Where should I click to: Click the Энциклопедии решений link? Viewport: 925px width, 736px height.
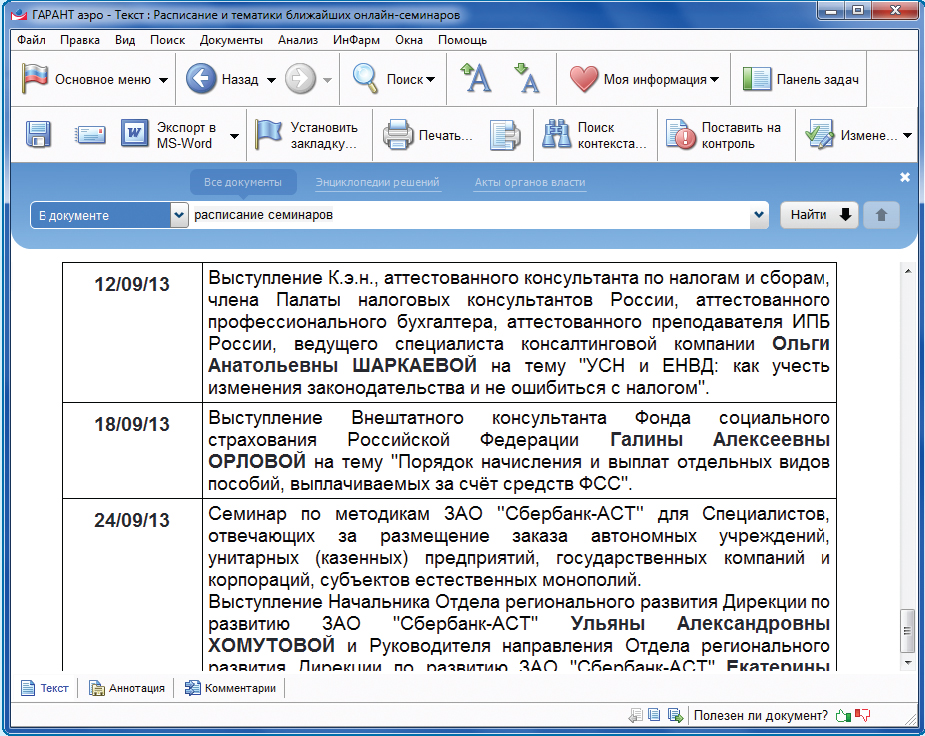click(377, 182)
